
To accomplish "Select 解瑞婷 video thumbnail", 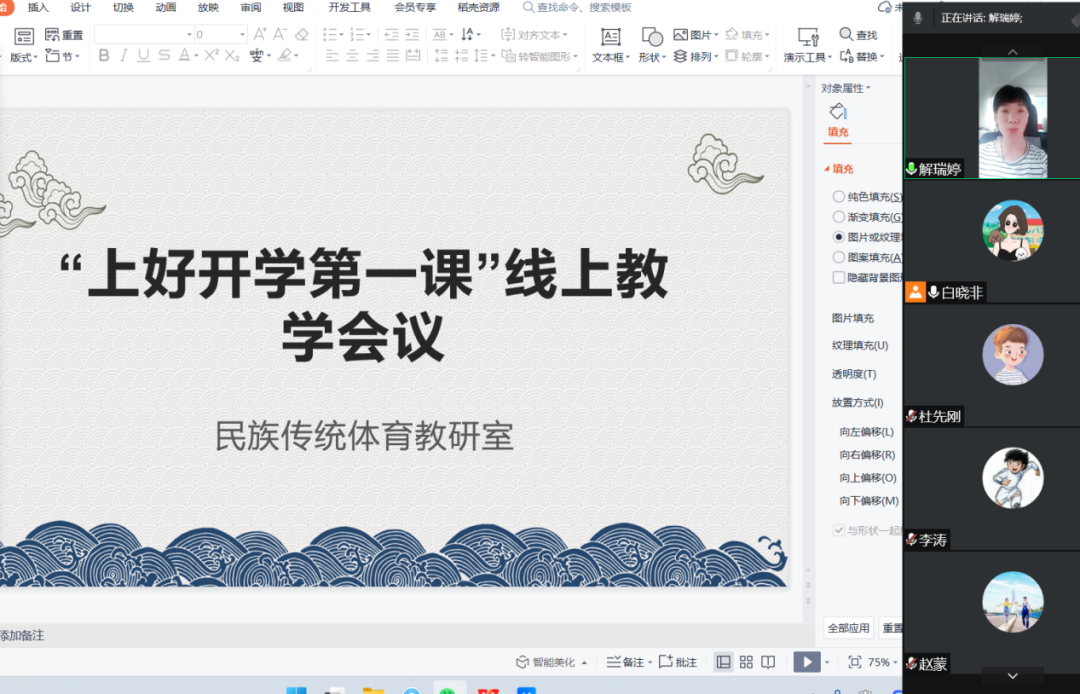I will click(992, 118).
